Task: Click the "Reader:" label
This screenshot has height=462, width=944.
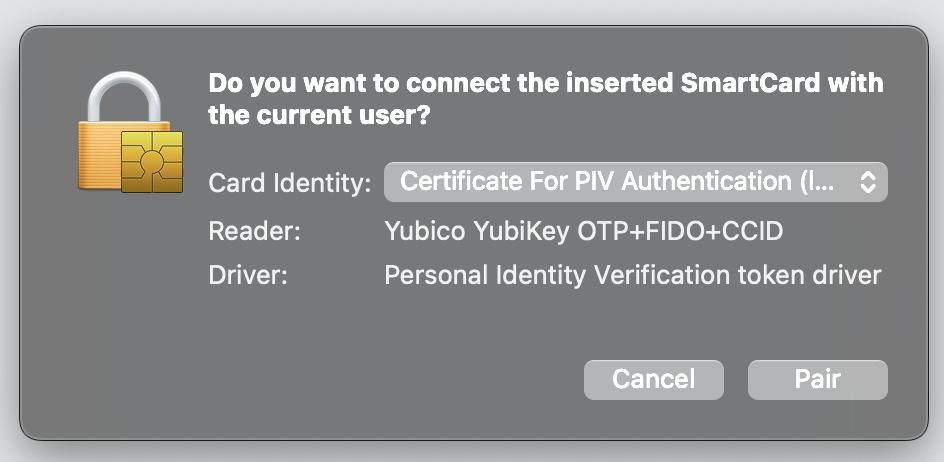Action: [x=254, y=231]
